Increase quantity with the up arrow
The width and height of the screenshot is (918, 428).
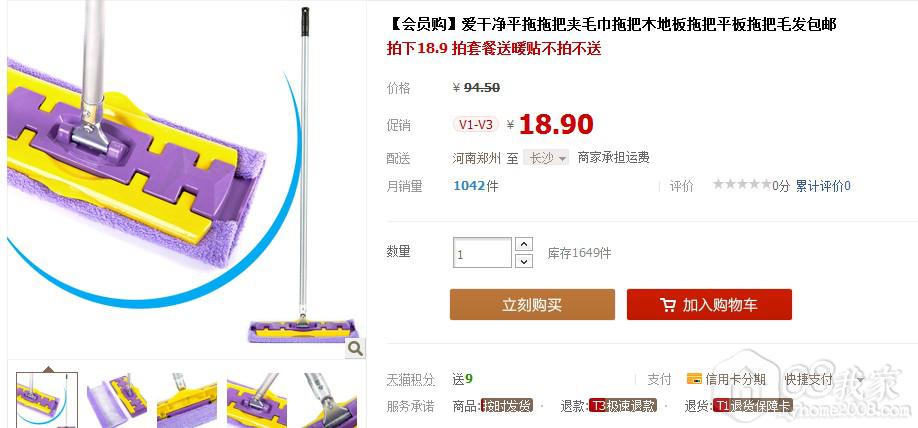point(523,244)
